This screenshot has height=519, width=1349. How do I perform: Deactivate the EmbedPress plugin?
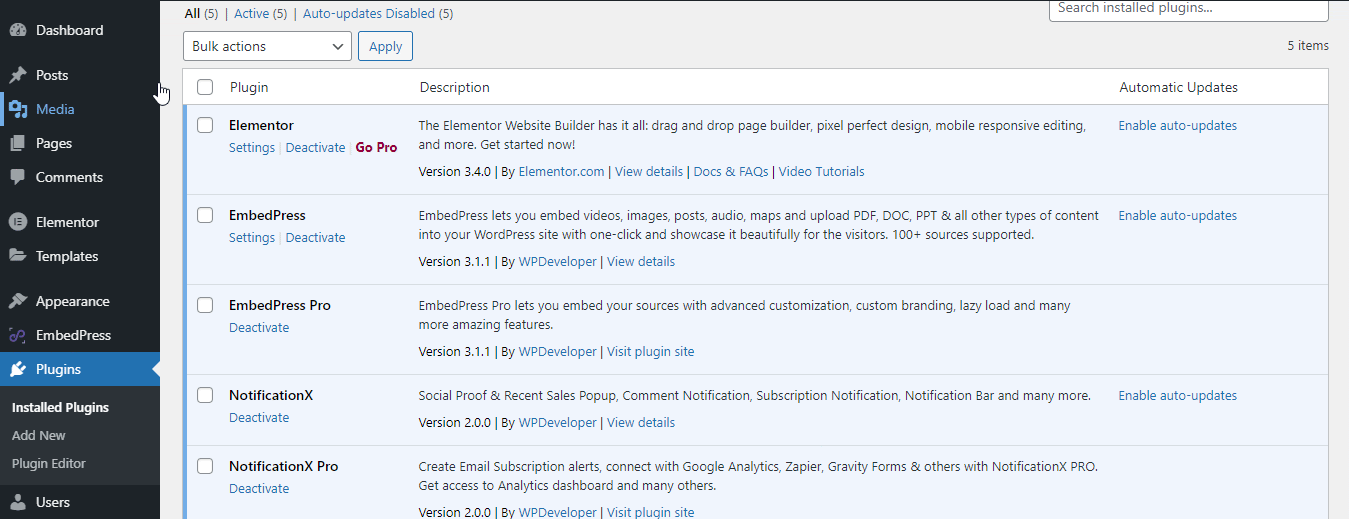point(315,237)
